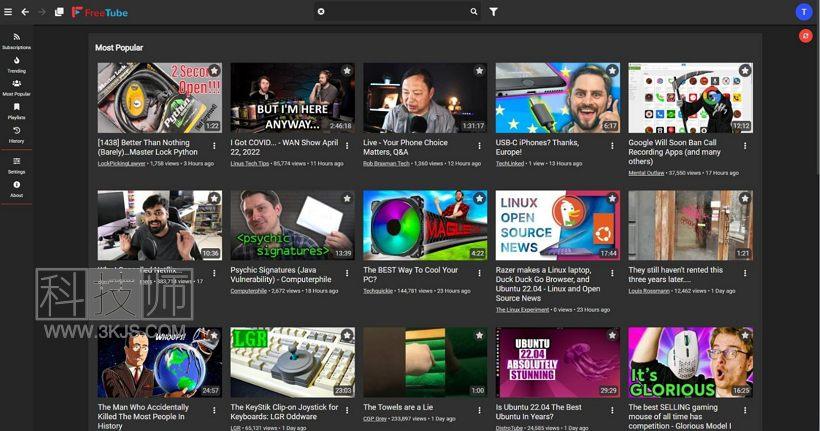Favorite the WAN Show April 22 video

coord(347,70)
